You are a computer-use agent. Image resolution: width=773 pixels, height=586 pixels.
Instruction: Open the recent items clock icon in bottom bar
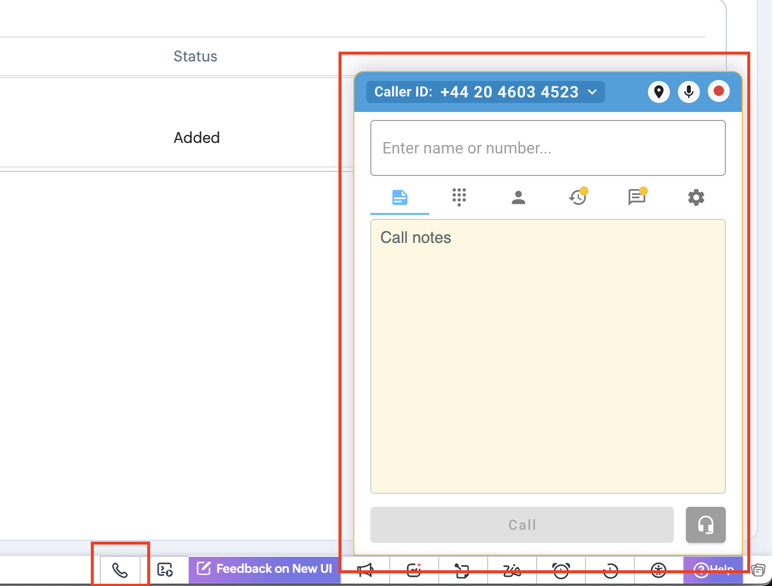[610, 571]
